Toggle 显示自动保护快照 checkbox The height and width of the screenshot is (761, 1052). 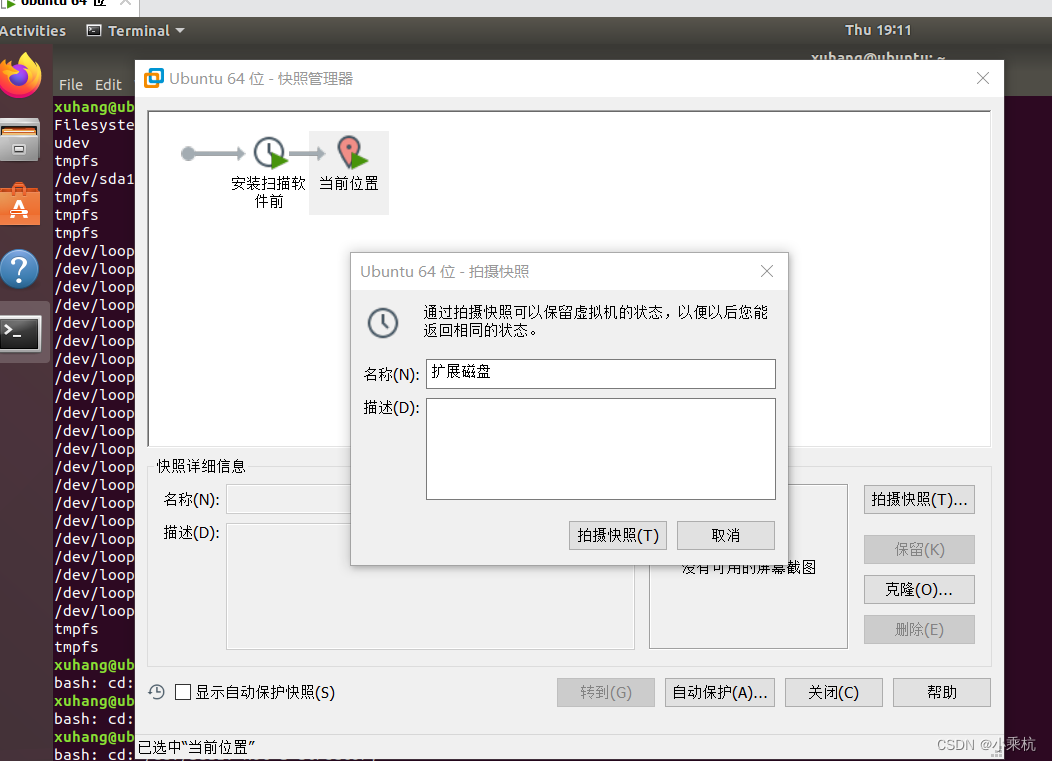coord(182,692)
